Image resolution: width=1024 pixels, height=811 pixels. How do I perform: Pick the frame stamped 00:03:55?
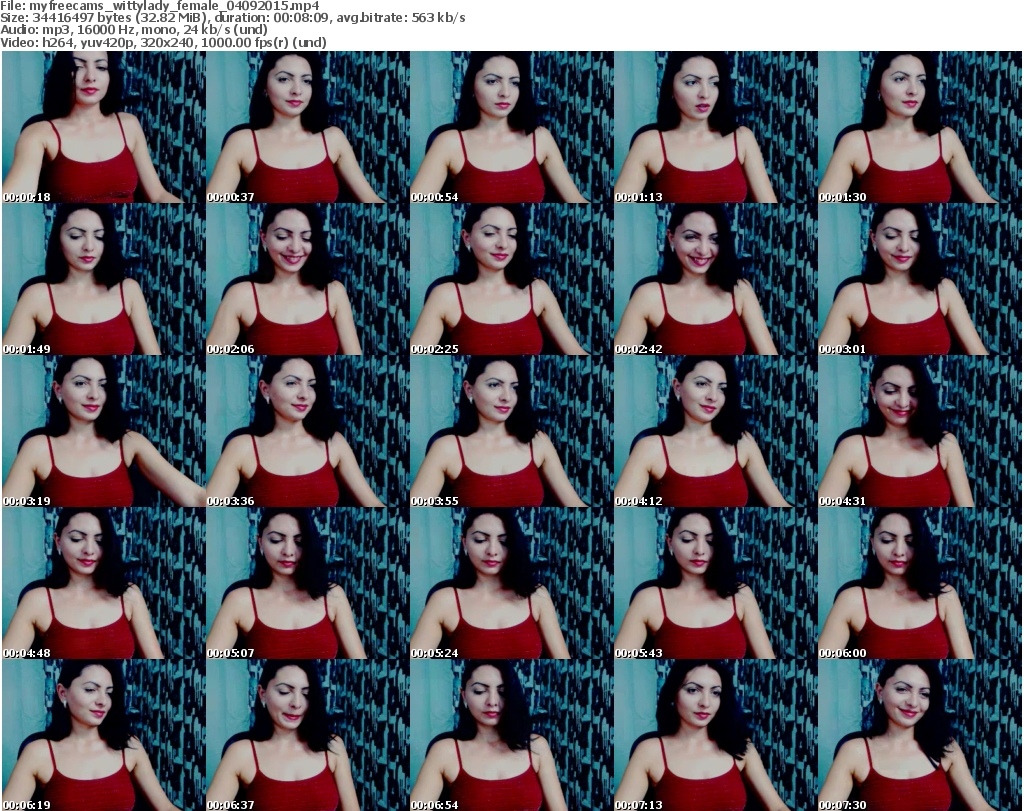[x=511, y=432]
